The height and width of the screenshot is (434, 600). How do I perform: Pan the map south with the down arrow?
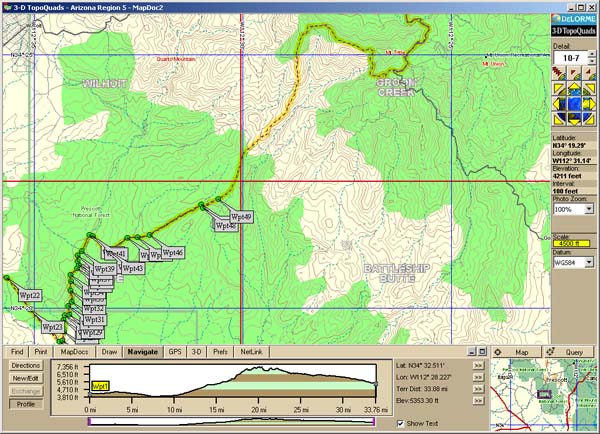pos(574,119)
